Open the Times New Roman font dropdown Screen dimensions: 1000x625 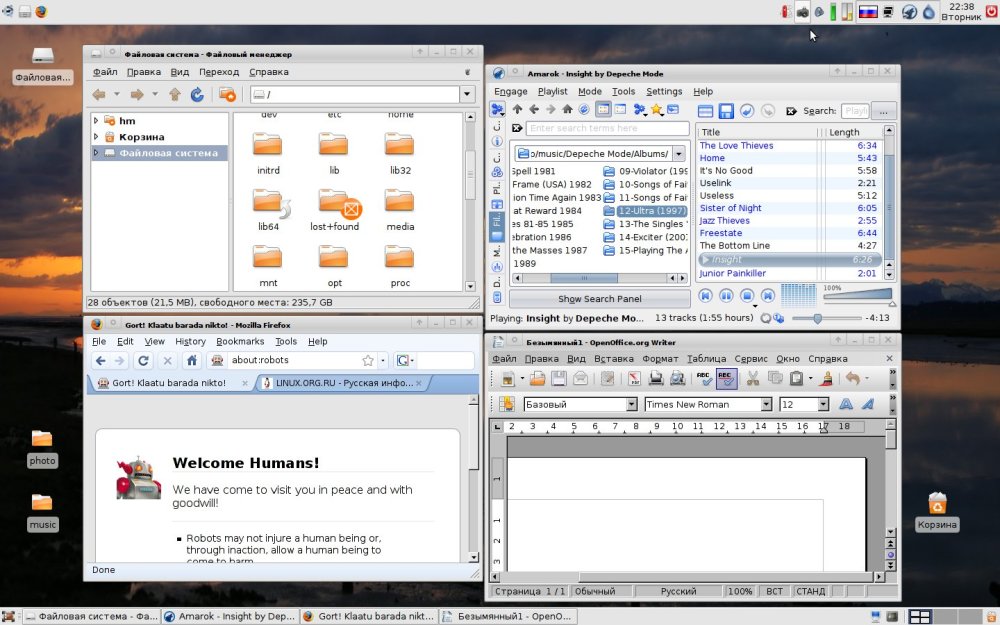pyautogui.click(x=766, y=404)
